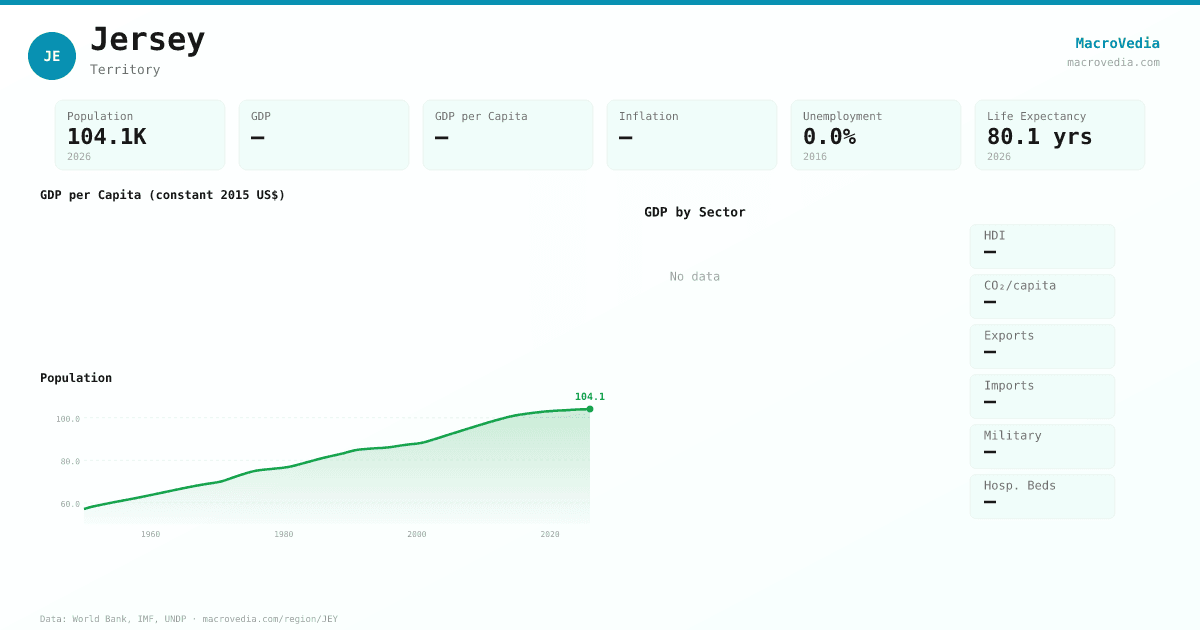Open the Life Expectancy card

(x=1060, y=135)
